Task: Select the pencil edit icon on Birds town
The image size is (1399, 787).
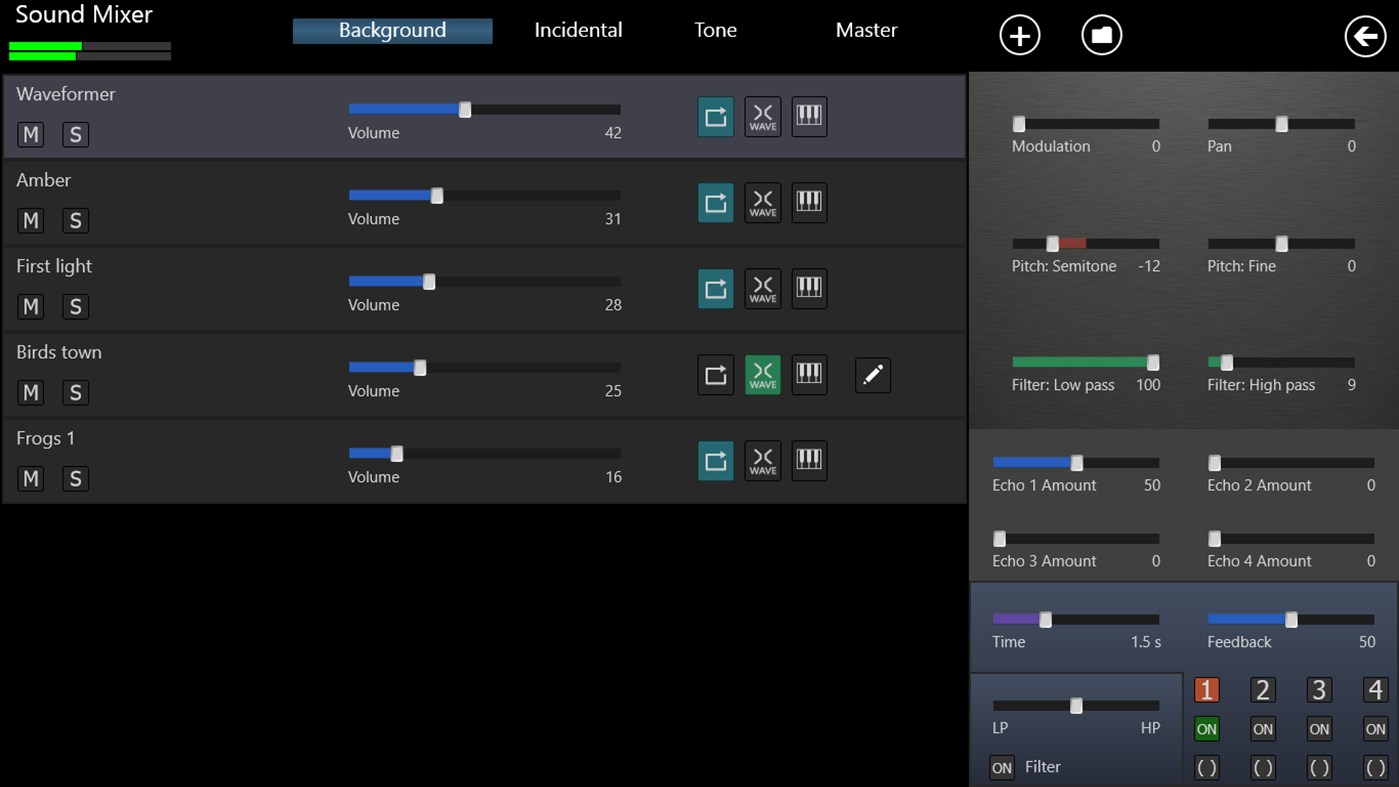Action: (x=872, y=374)
